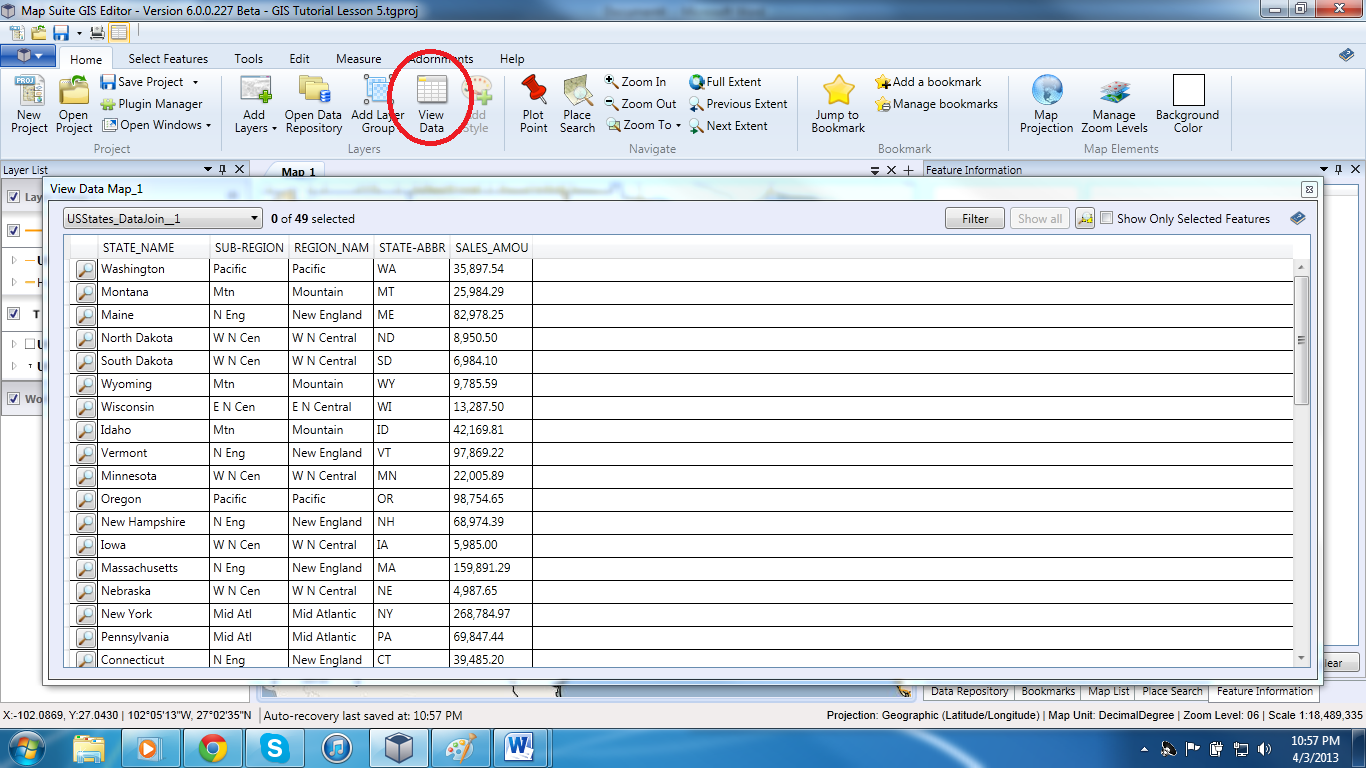1366x768 pixels.
Task: Launch Place Search tool
Action: 577,91
